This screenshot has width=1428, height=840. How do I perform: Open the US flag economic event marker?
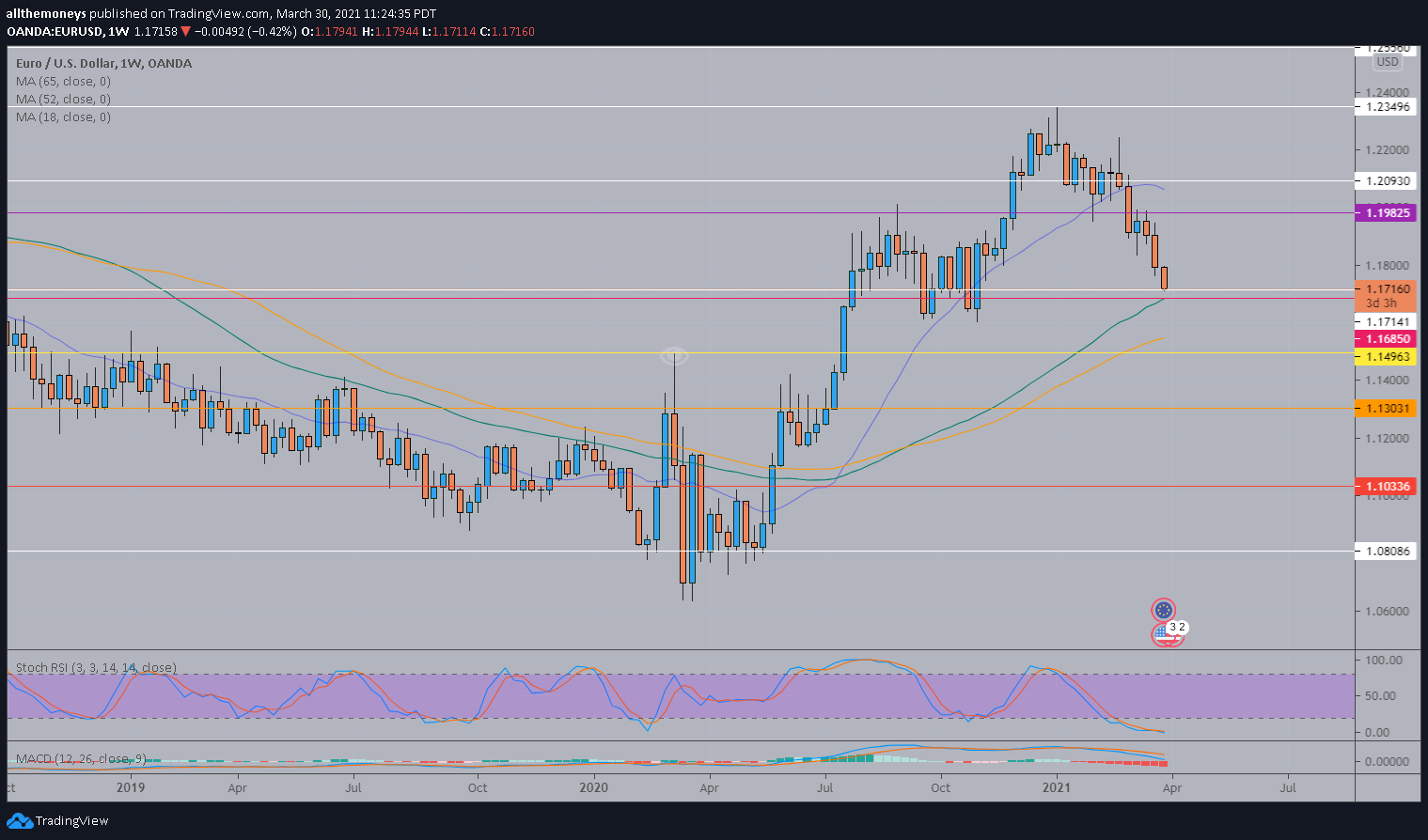pos(1164,635)
